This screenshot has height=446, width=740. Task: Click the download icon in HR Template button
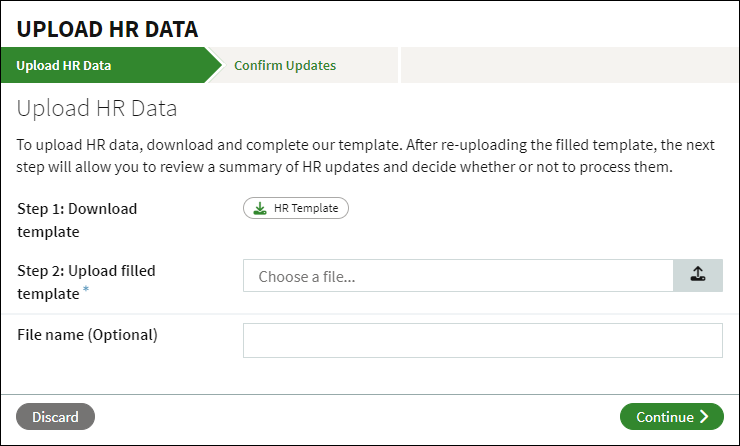click(x=260, y=208)
